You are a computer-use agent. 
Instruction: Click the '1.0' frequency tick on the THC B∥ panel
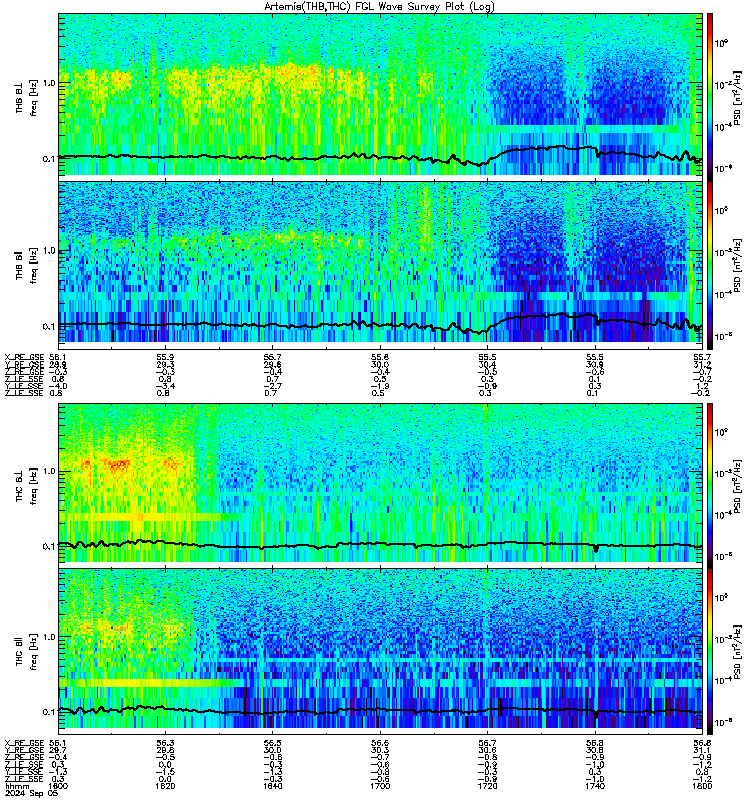click(x=49, y=637)
